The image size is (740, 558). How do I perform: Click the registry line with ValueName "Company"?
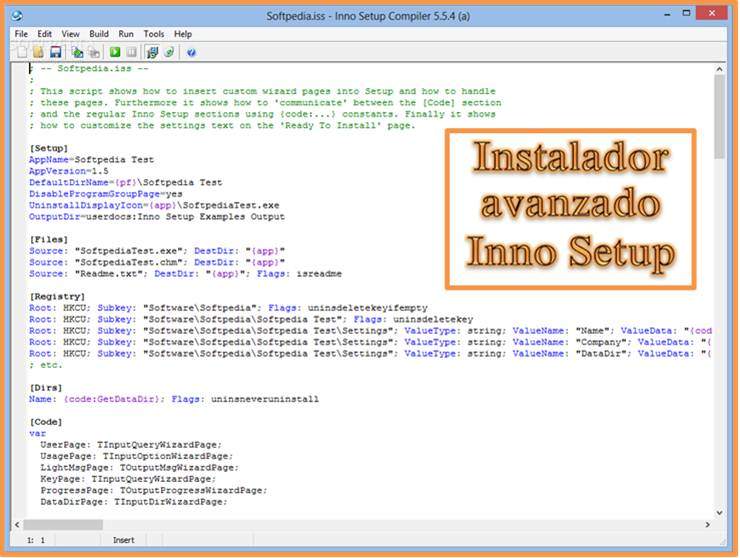coord(370,342)
